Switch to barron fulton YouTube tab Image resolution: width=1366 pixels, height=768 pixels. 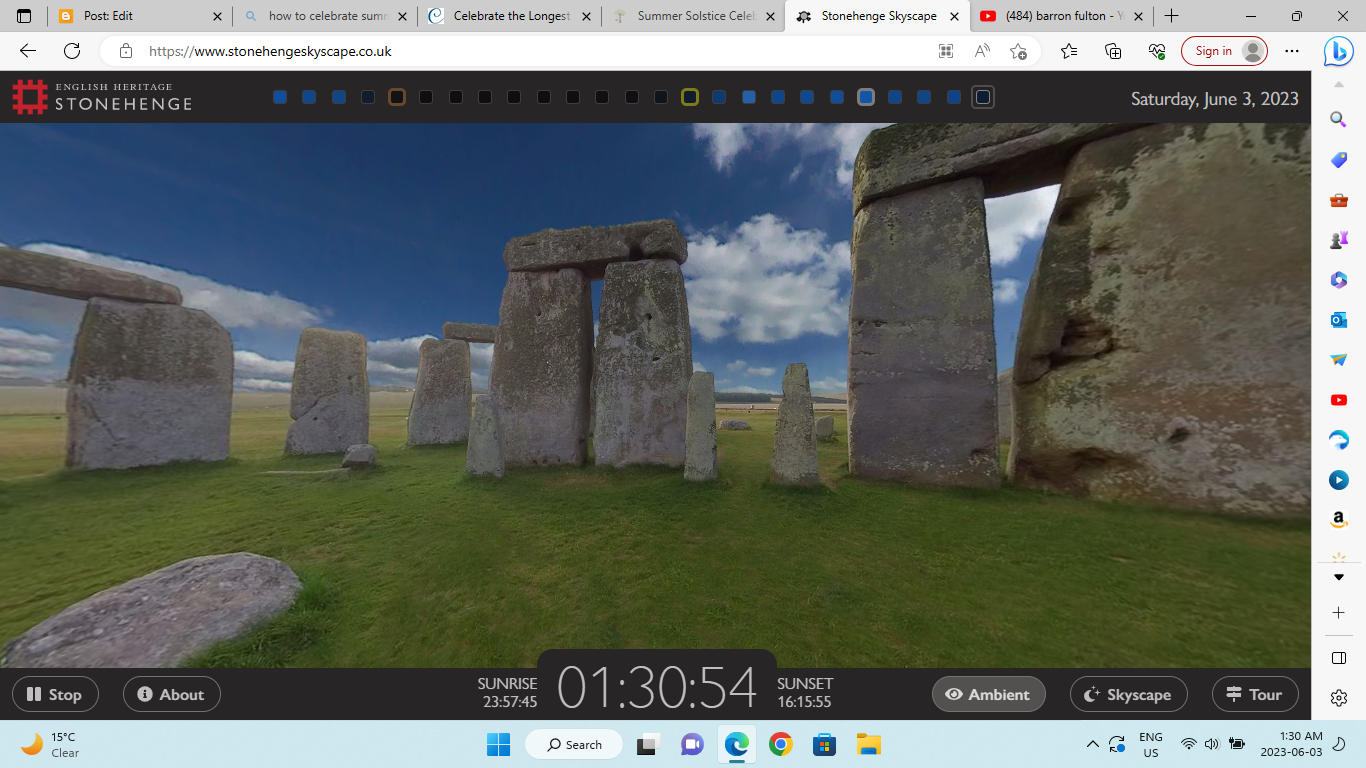[1062, 16]
